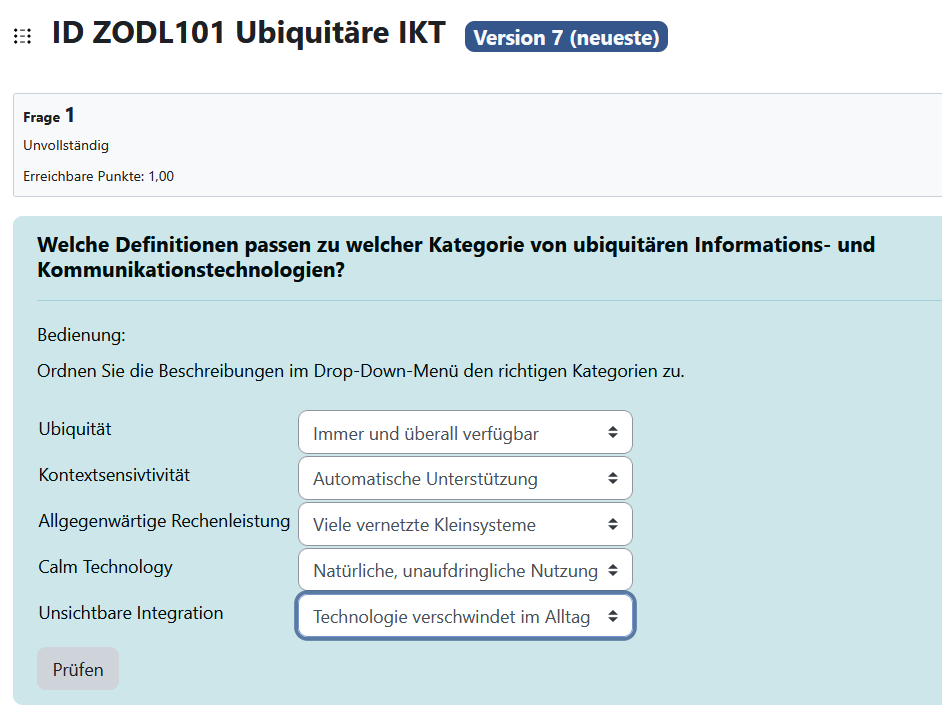The image size is (942, 710).
Task: Open the Allgegenwärtige Rechenleistung dropdown
Action: point(465,524)
